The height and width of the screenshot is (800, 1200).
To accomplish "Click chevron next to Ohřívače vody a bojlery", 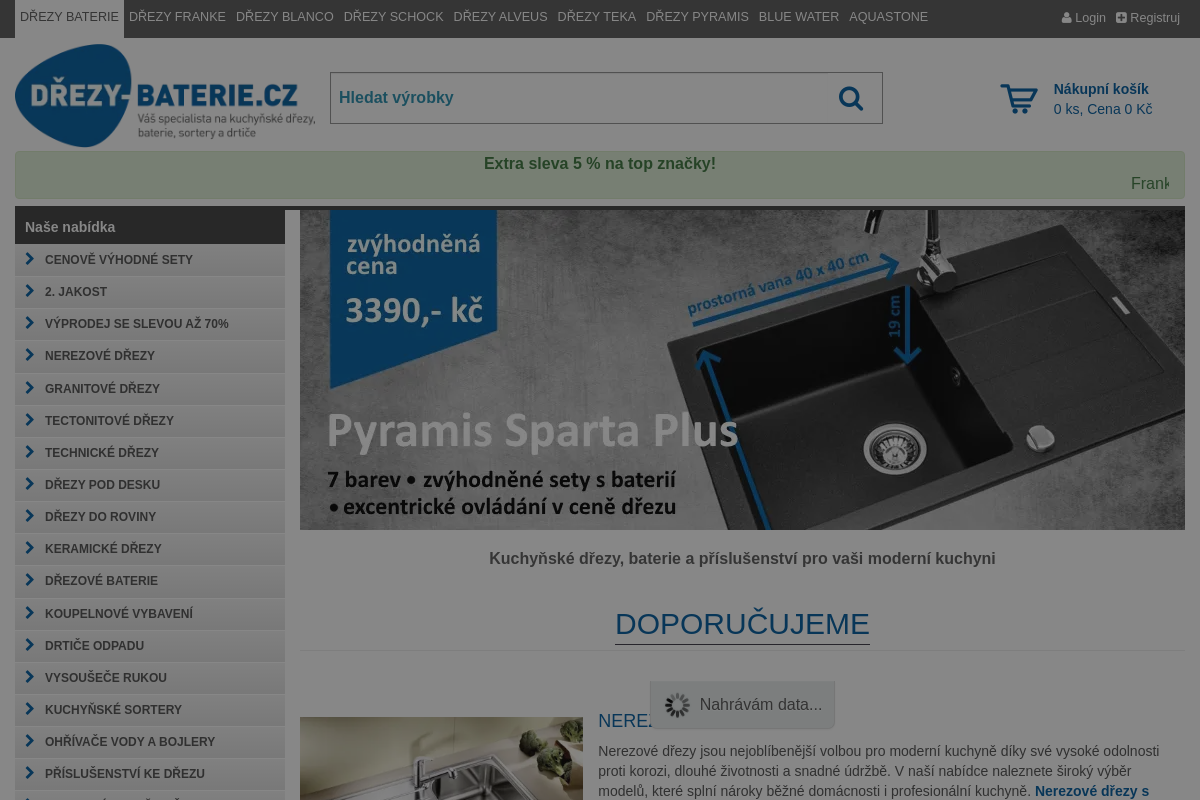I will click(x=30, y=741).
